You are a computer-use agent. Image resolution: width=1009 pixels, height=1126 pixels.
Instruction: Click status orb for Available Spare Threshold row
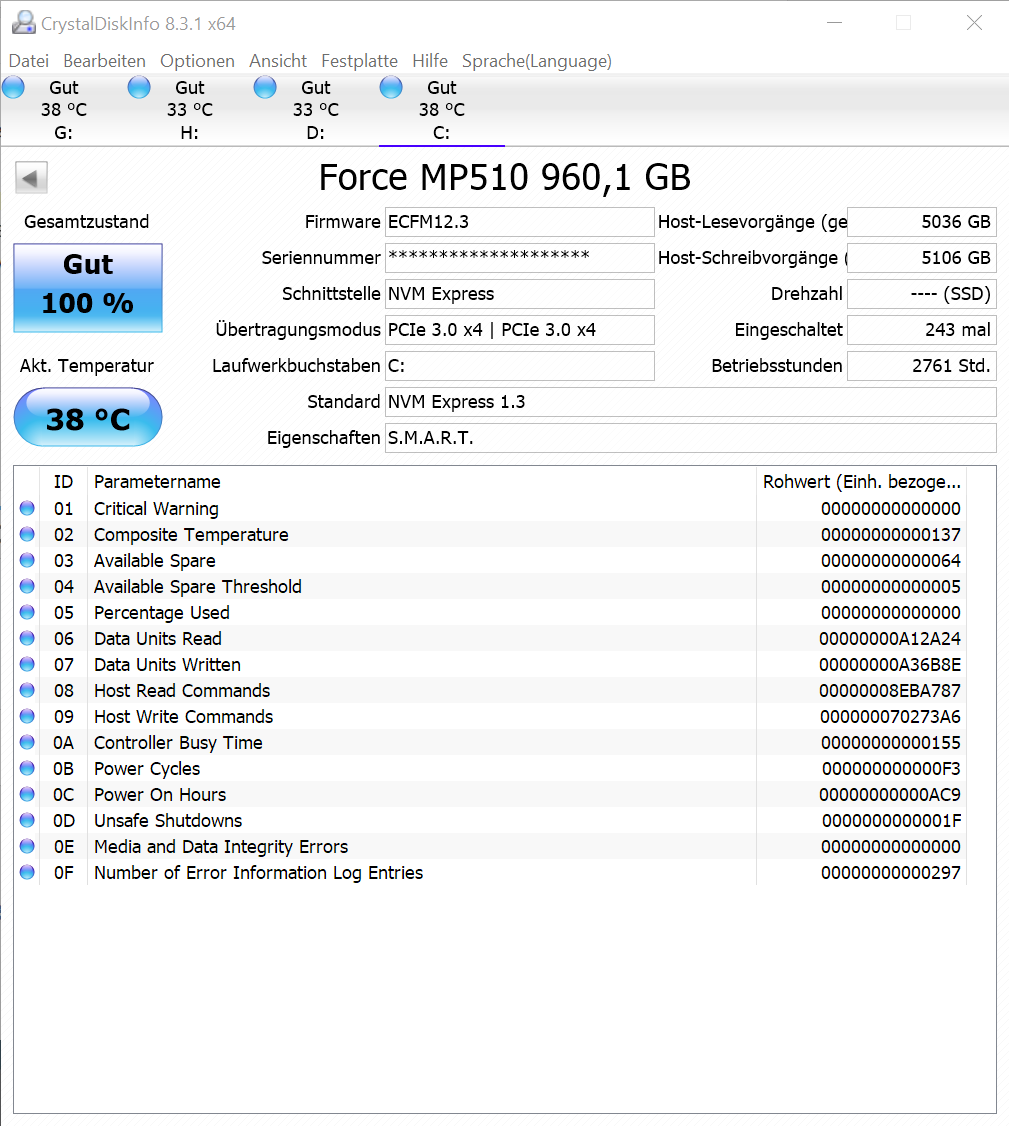pyautogui.click(x=27, y=586)
